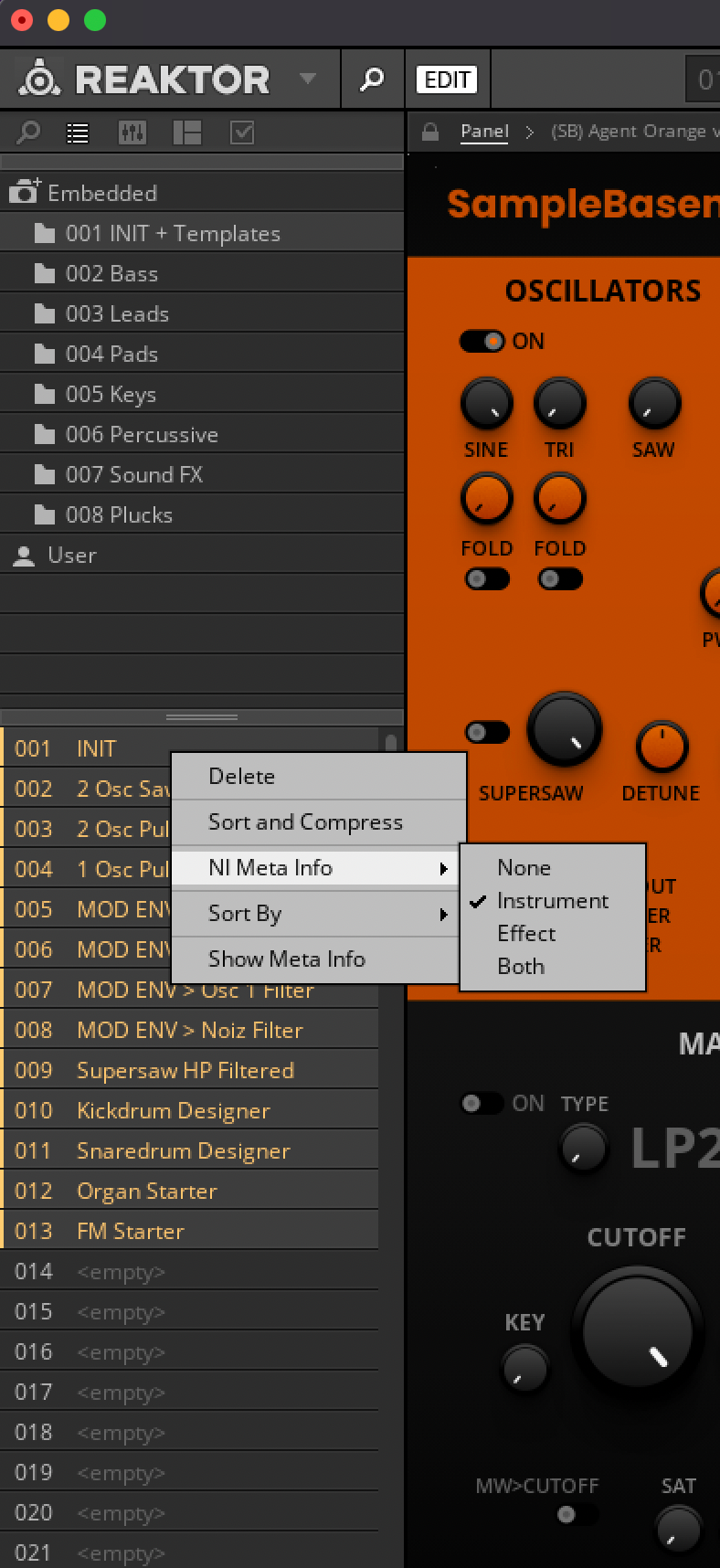
Task: Select snapshot 011 Snaredrum Designer
Action: (x=189, y=1151)
